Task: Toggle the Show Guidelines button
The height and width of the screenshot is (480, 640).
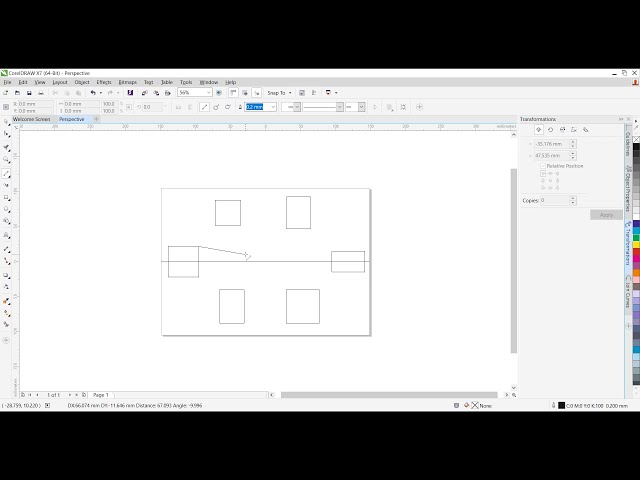Action: coord(256,93)
